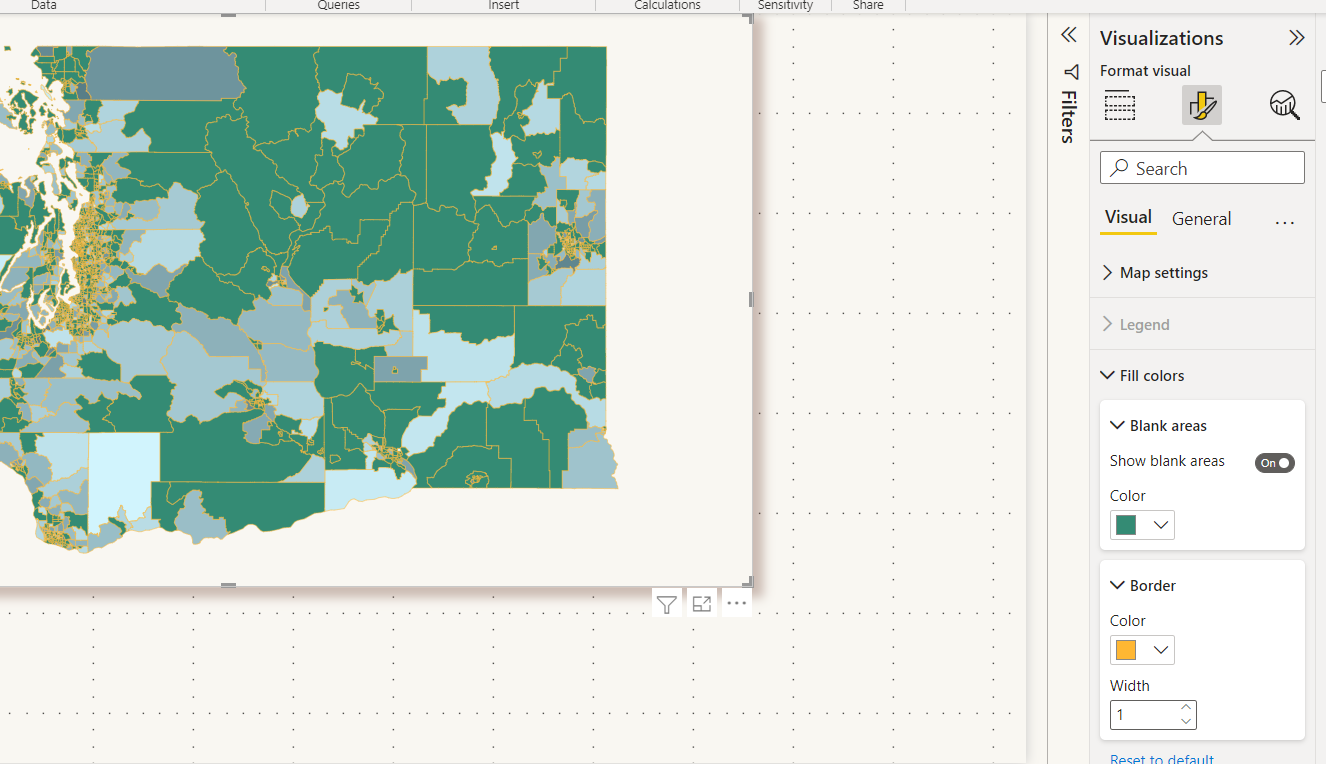
Task: Open the ellipsis menu beside General tab
Action: 1285,222
